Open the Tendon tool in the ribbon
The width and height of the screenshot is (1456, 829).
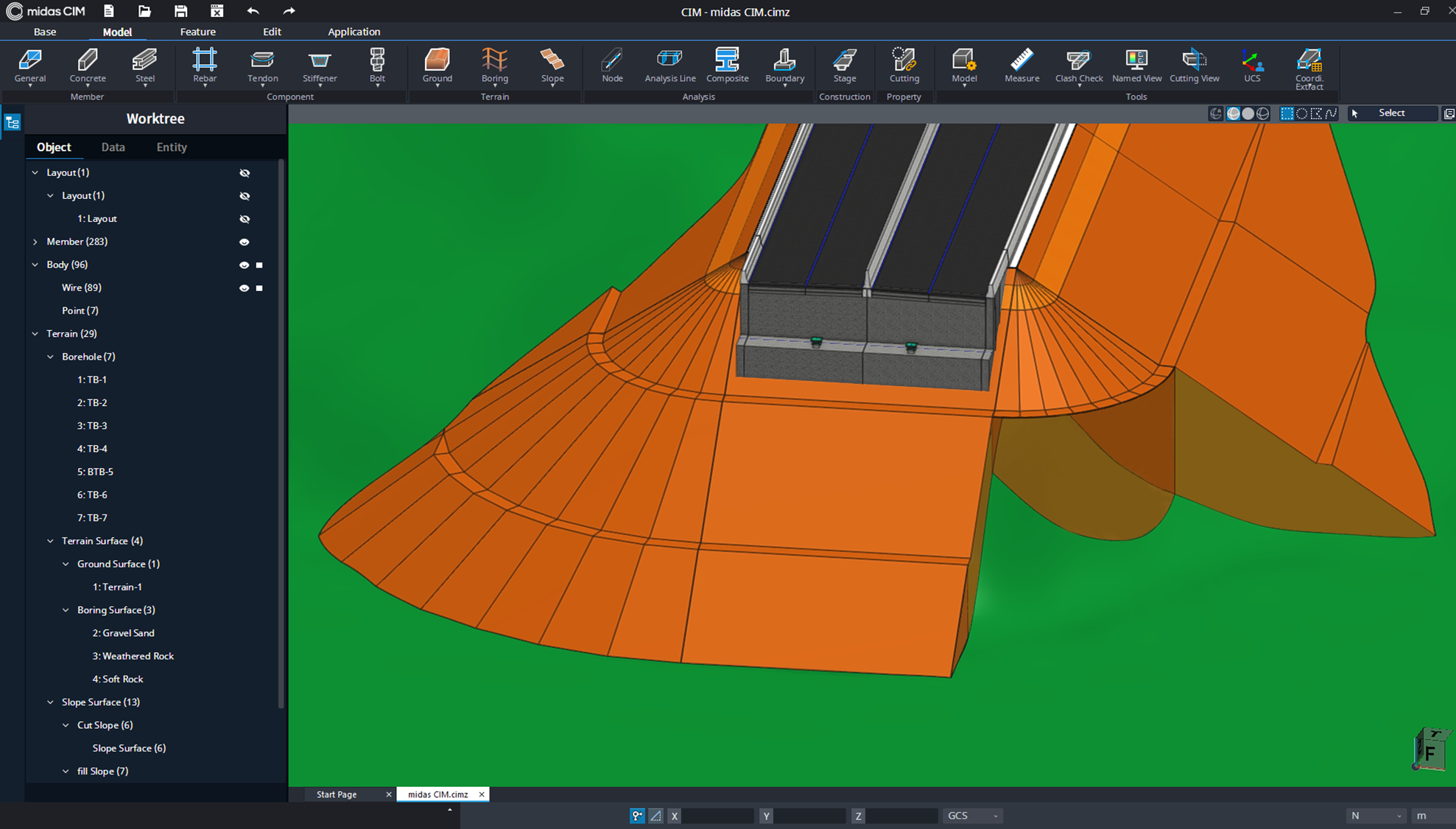tap(262, 66)
